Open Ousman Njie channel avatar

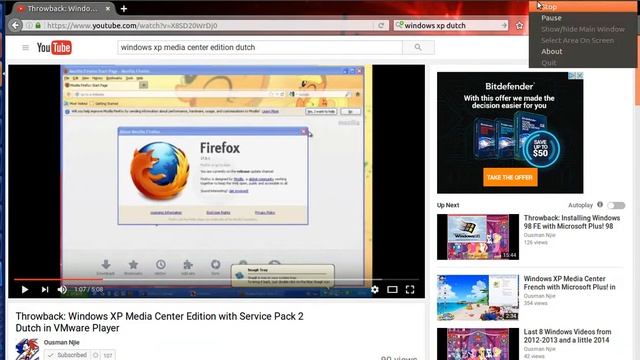pos(27,349)
